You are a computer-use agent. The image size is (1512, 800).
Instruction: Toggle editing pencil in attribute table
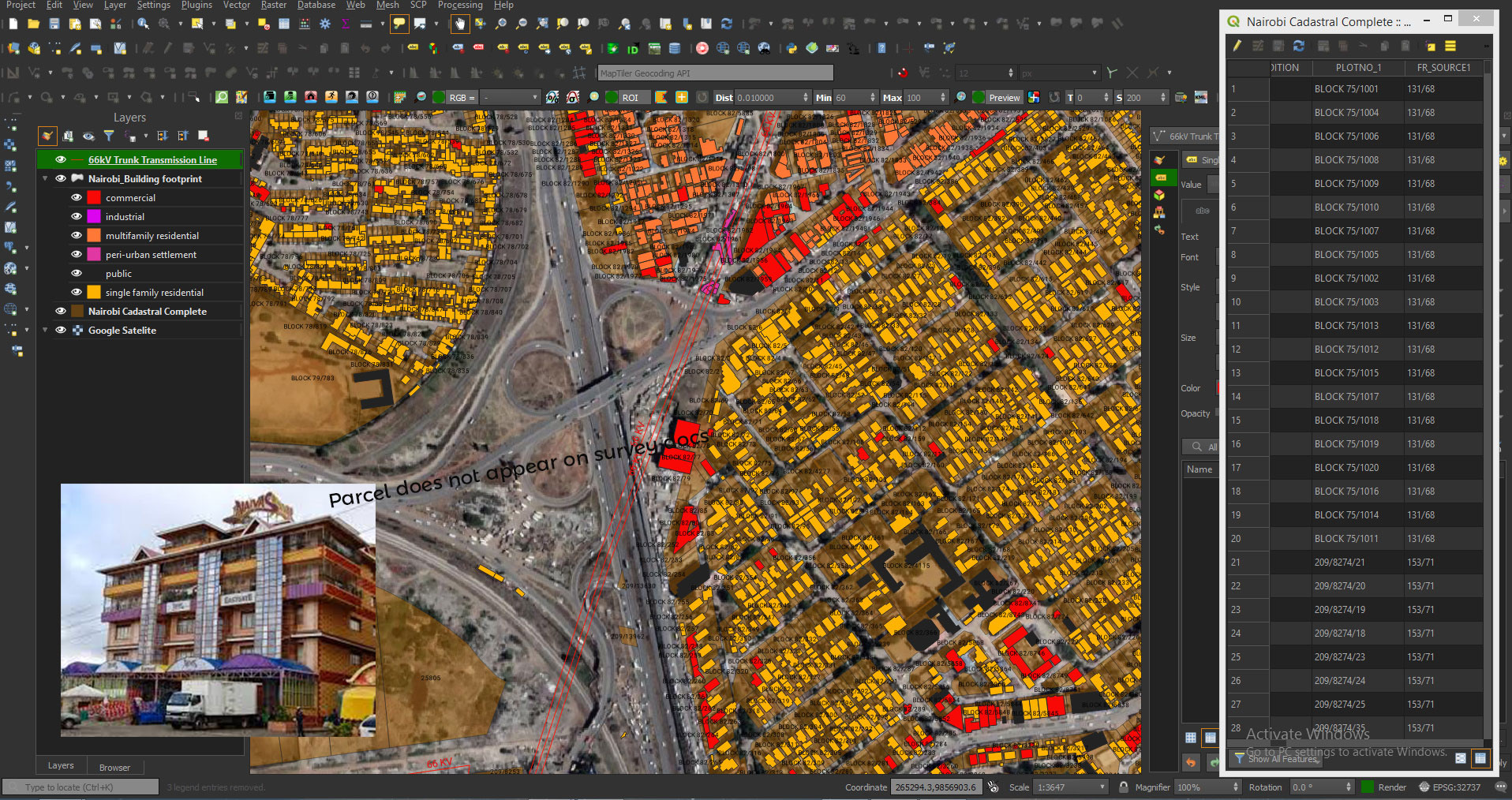click(1237, 46)
